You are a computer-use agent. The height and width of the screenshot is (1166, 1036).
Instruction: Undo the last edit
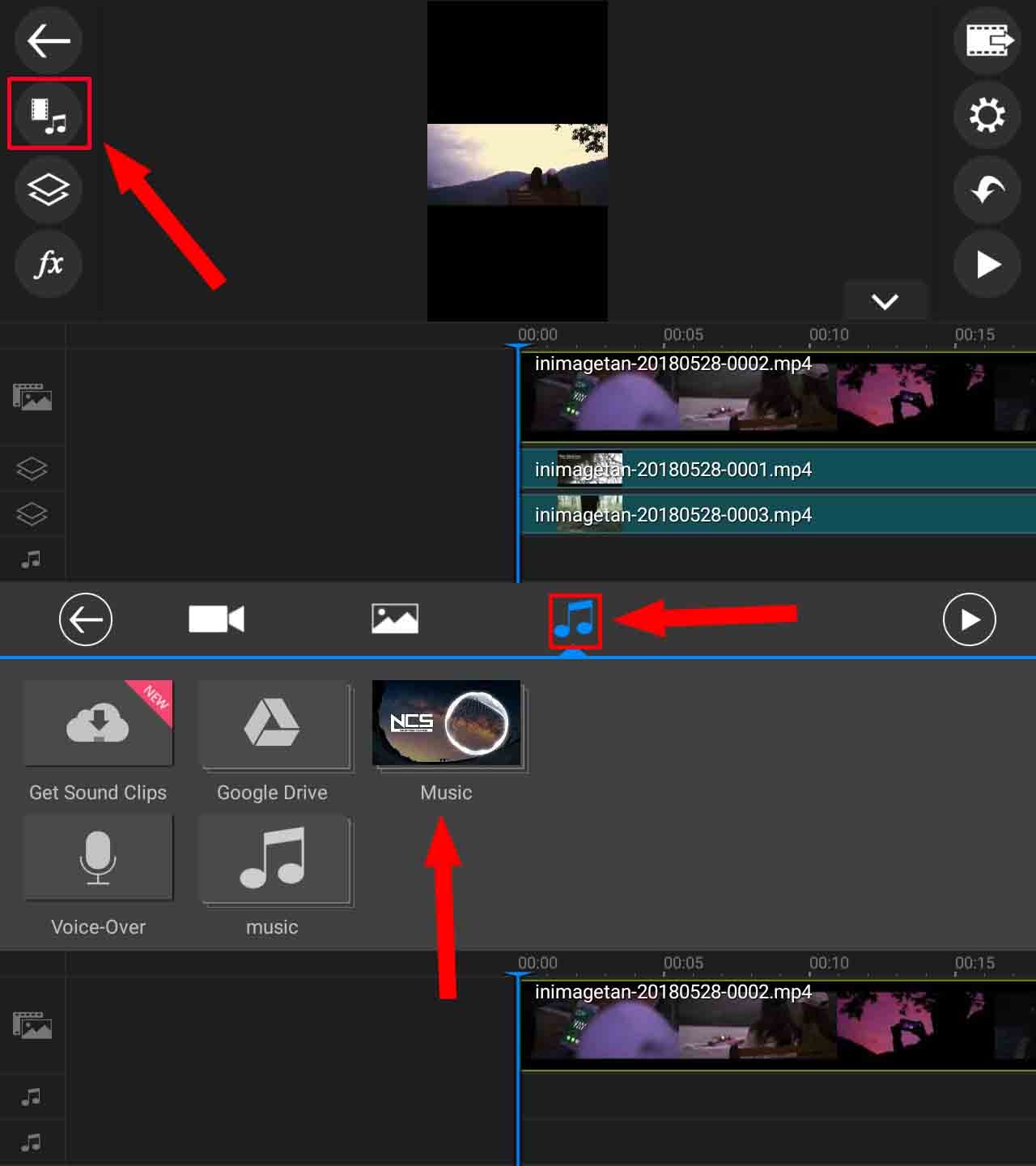pos(987,189)
